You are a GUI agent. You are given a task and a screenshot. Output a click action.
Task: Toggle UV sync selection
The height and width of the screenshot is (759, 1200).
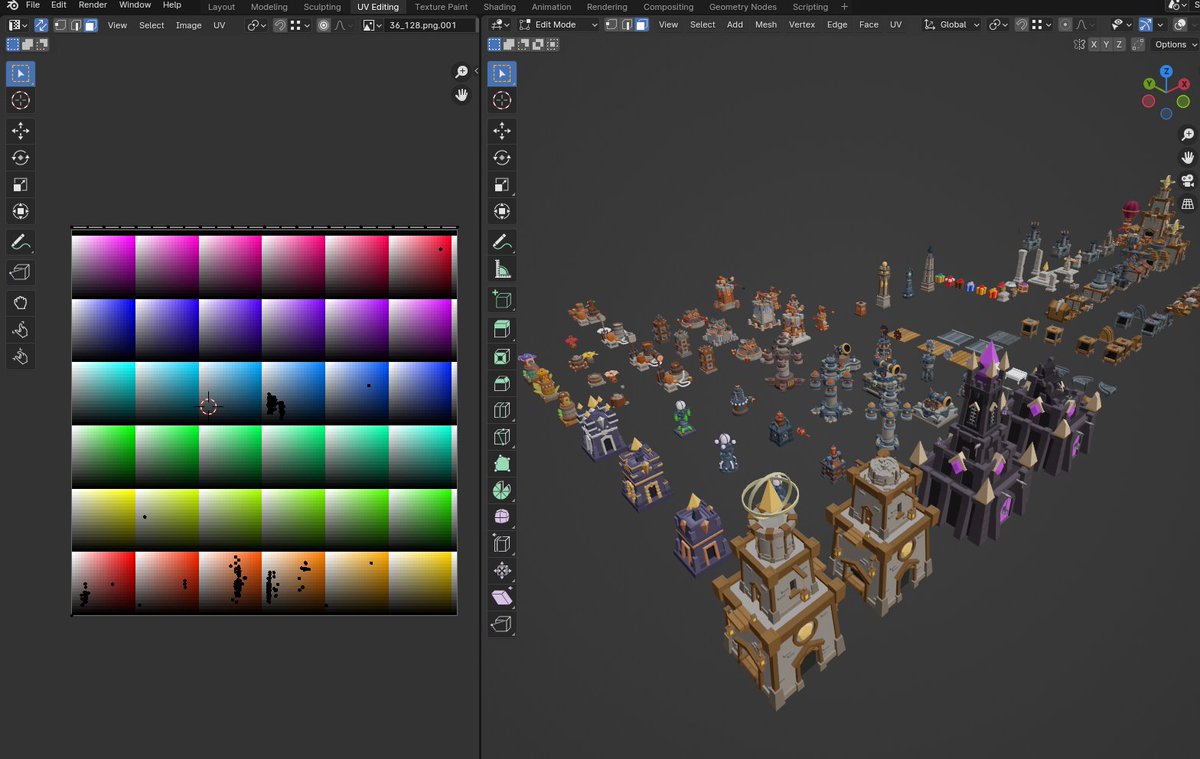coord(41,25)
